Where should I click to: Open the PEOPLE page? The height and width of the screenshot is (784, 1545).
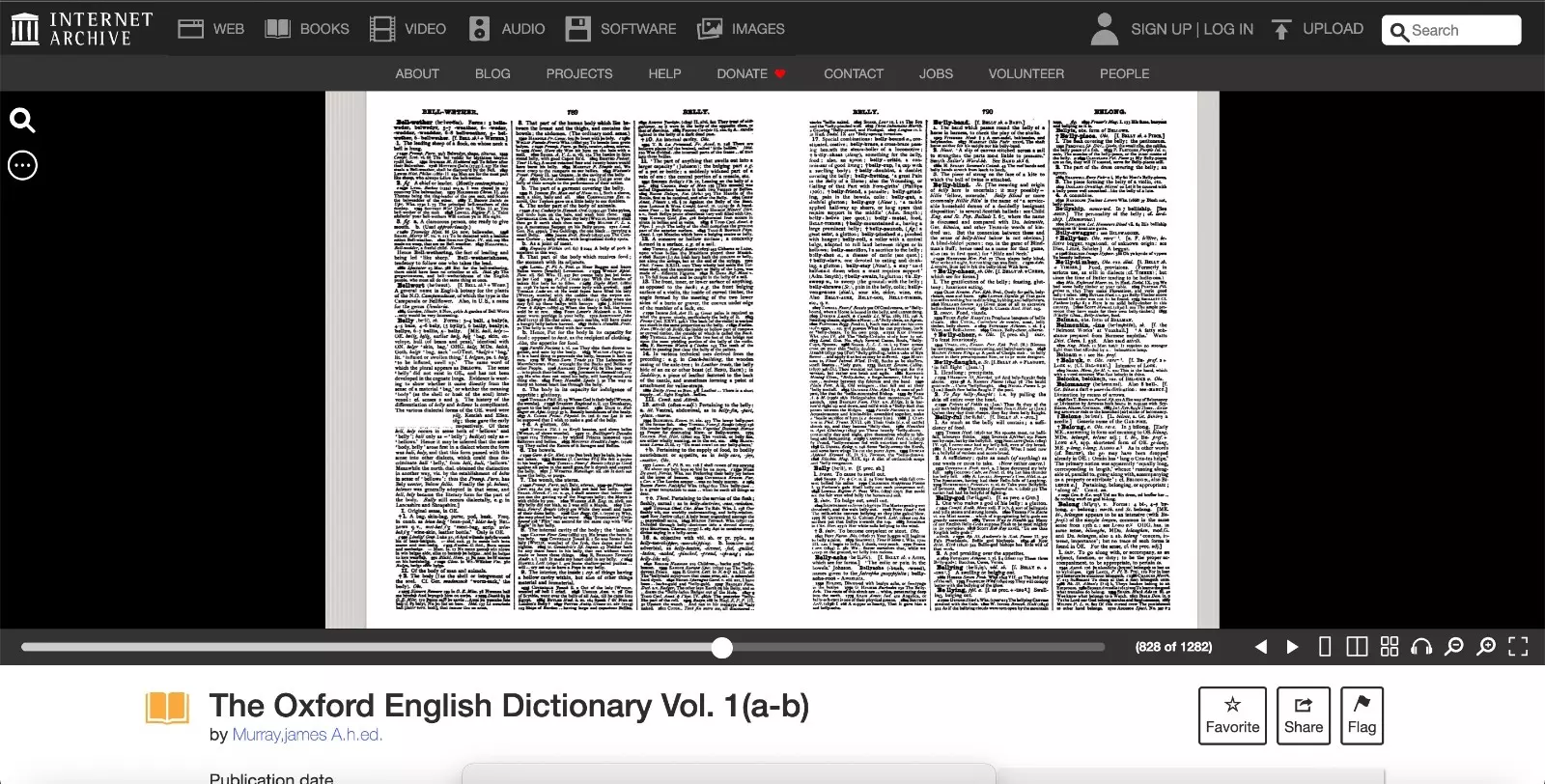(x=1124, y=73)
